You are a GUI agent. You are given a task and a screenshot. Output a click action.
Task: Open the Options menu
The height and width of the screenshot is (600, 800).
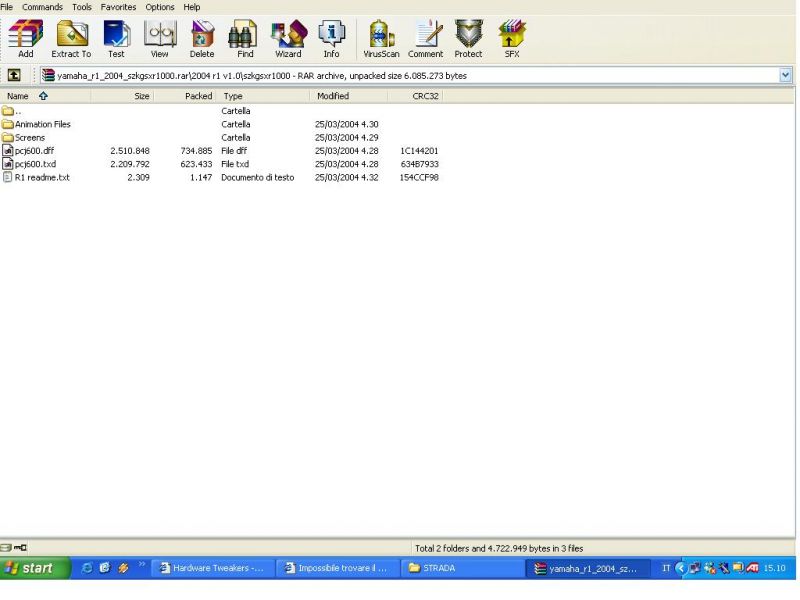click(x=160, y=7)
